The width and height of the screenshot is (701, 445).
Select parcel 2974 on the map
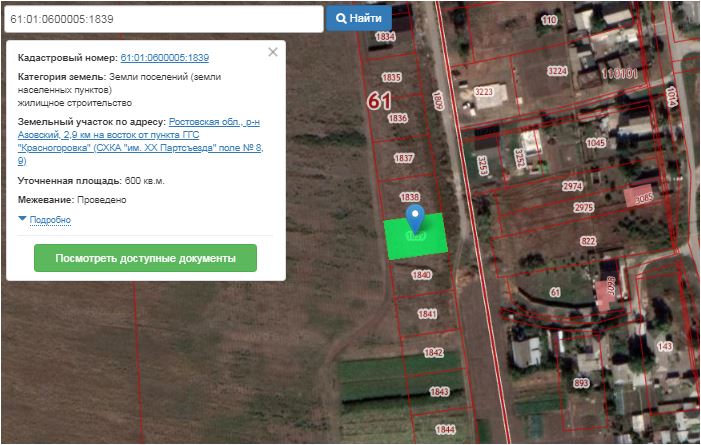click(572, 186)
